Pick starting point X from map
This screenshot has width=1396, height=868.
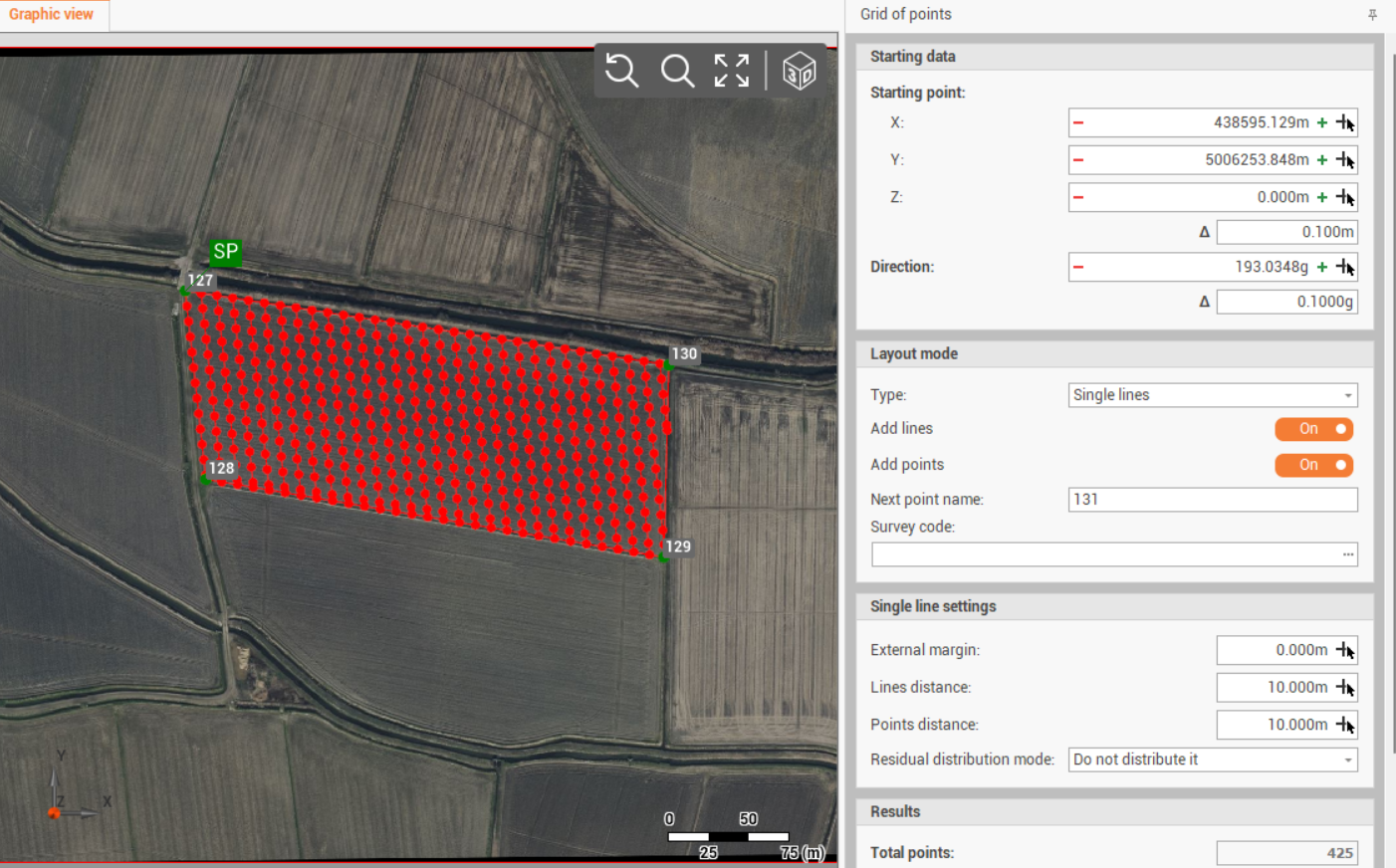1345,122
